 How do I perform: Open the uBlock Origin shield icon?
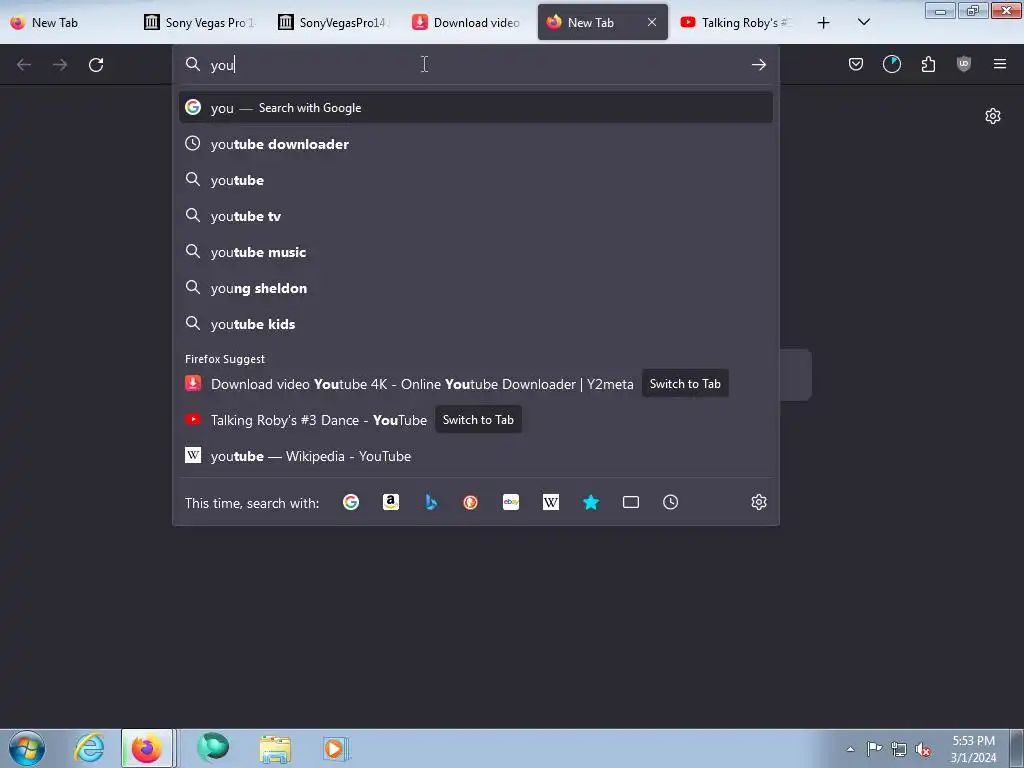tap(963, 64)
